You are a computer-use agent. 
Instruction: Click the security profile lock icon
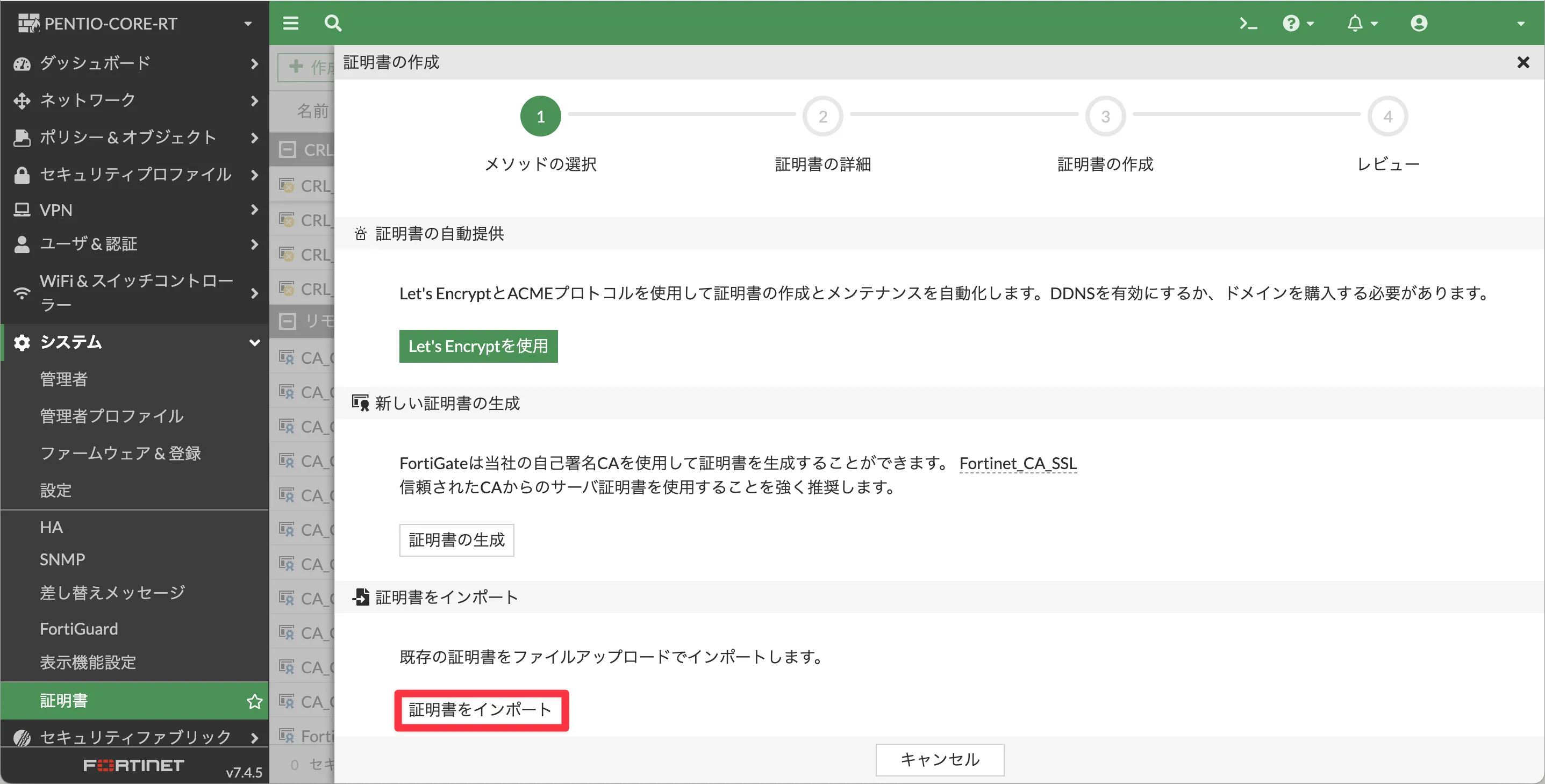pyautogui.click(x=22, y=175)
